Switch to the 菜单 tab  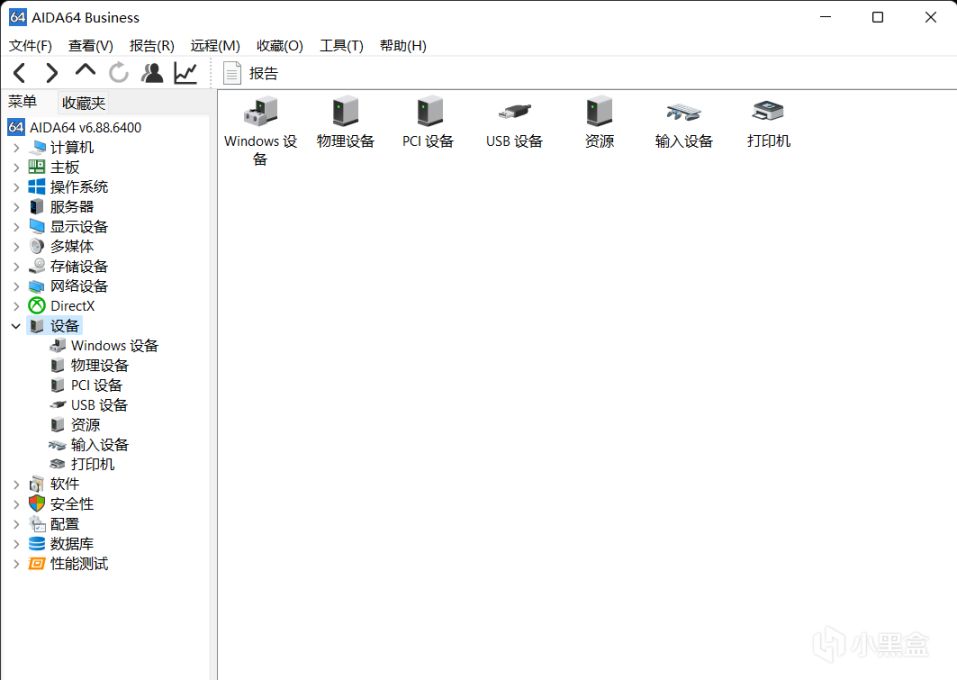coord(23,101)
